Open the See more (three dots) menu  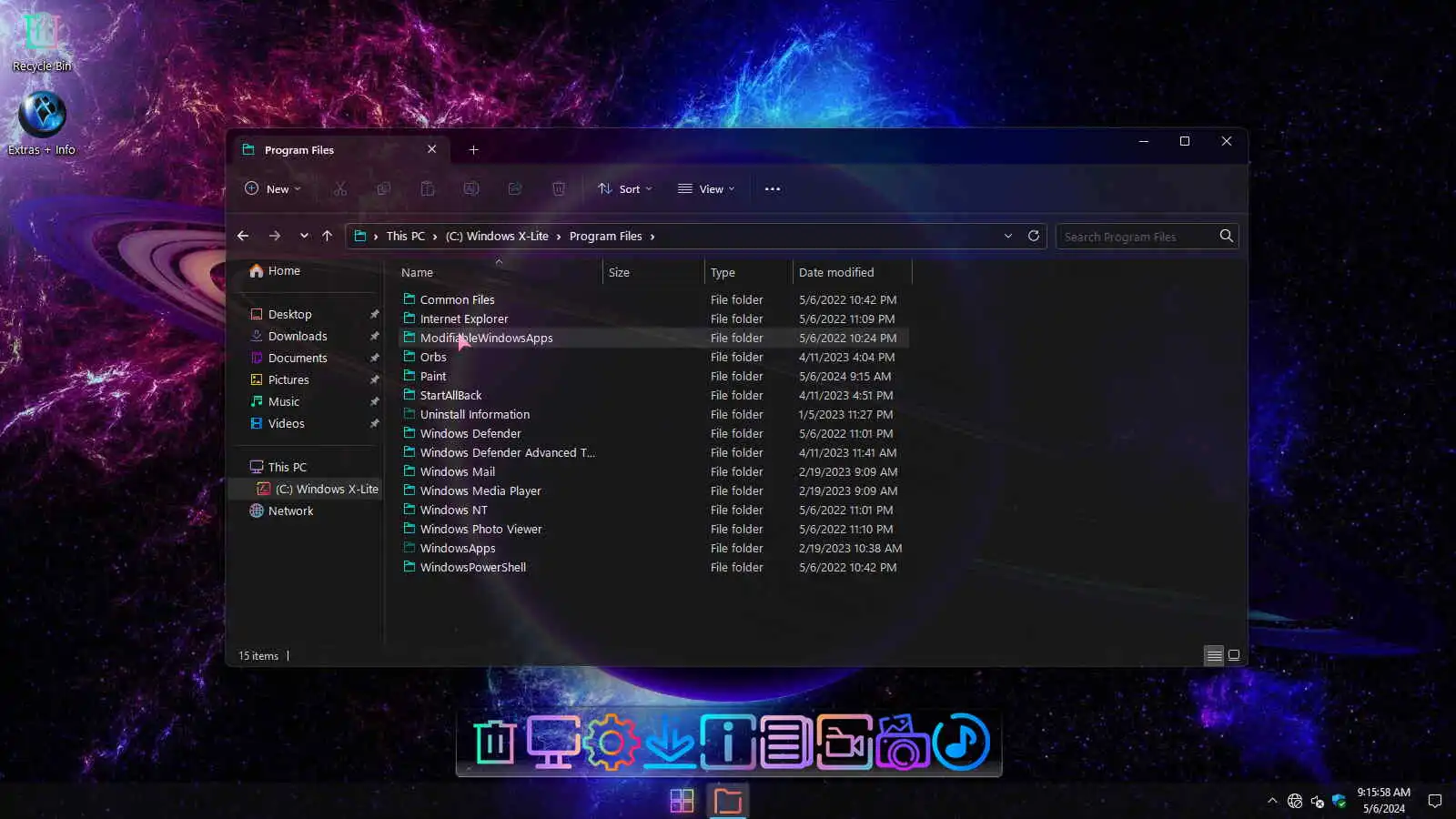coord(773,188)
